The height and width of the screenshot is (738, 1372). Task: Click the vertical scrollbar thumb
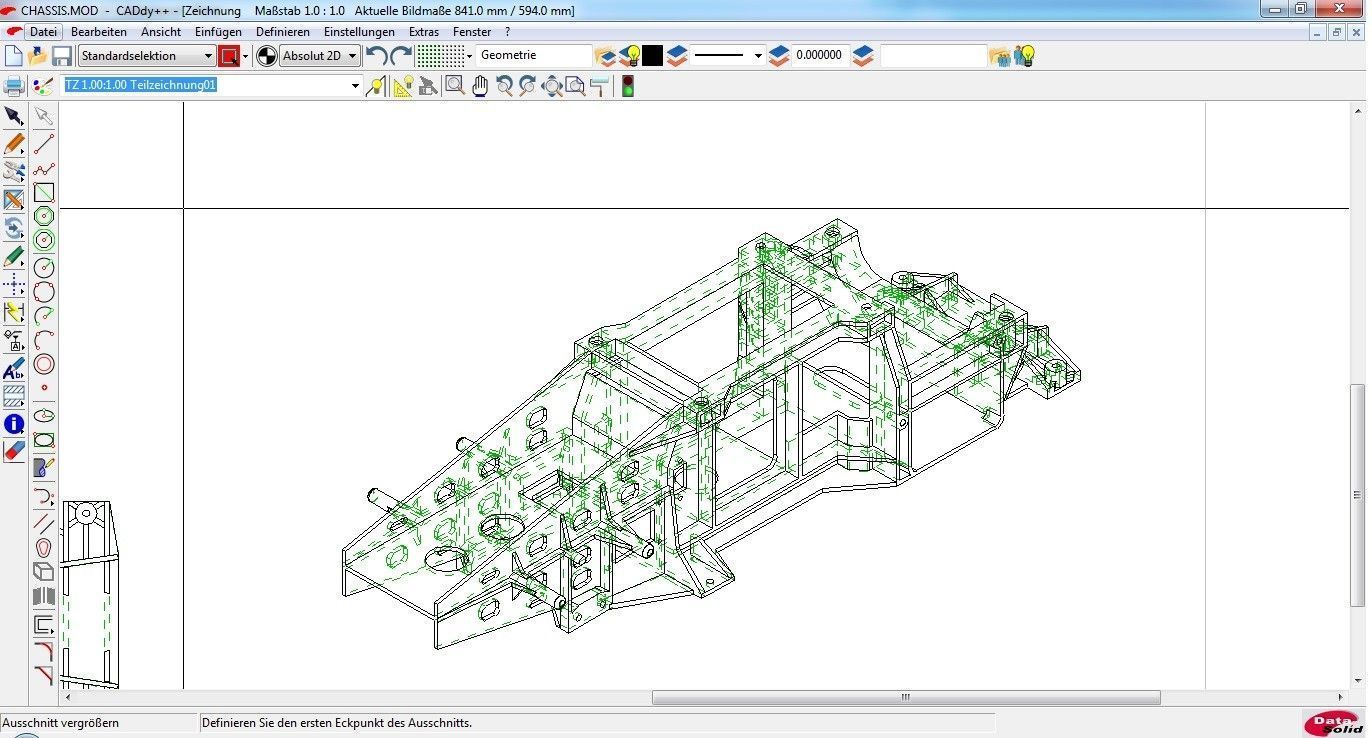tap(1357, 495)
